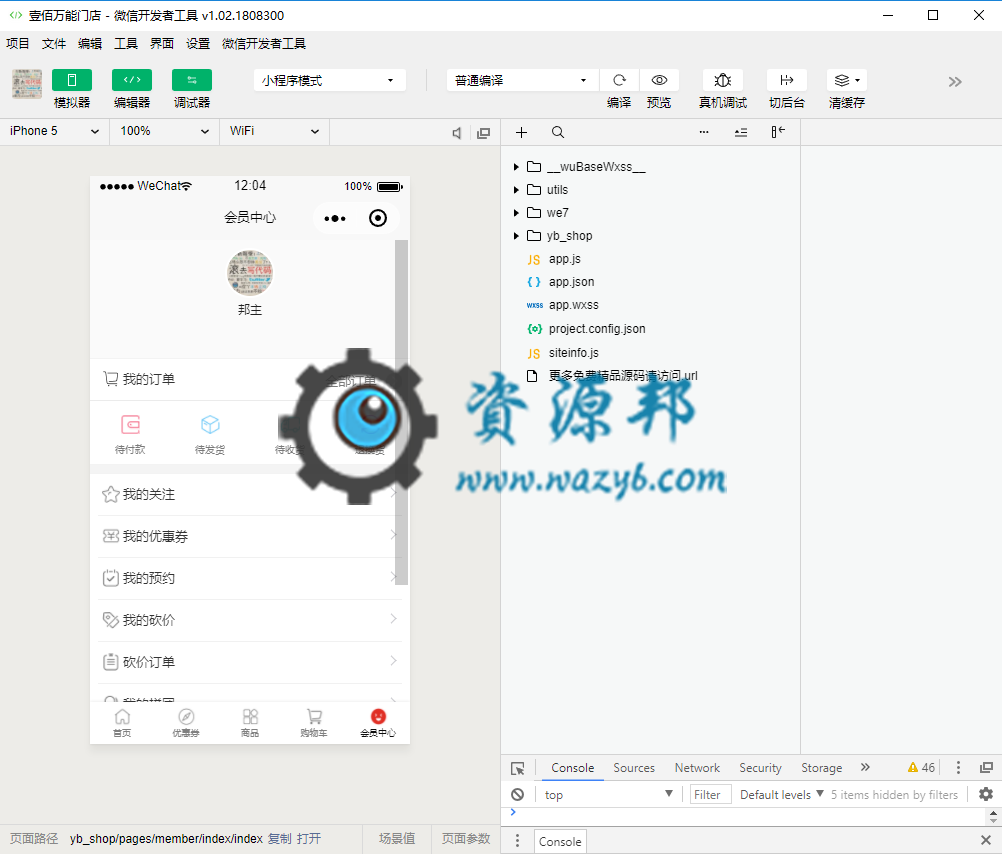
Task: Click the plus icon to add a file
Action: click(521, 132)
